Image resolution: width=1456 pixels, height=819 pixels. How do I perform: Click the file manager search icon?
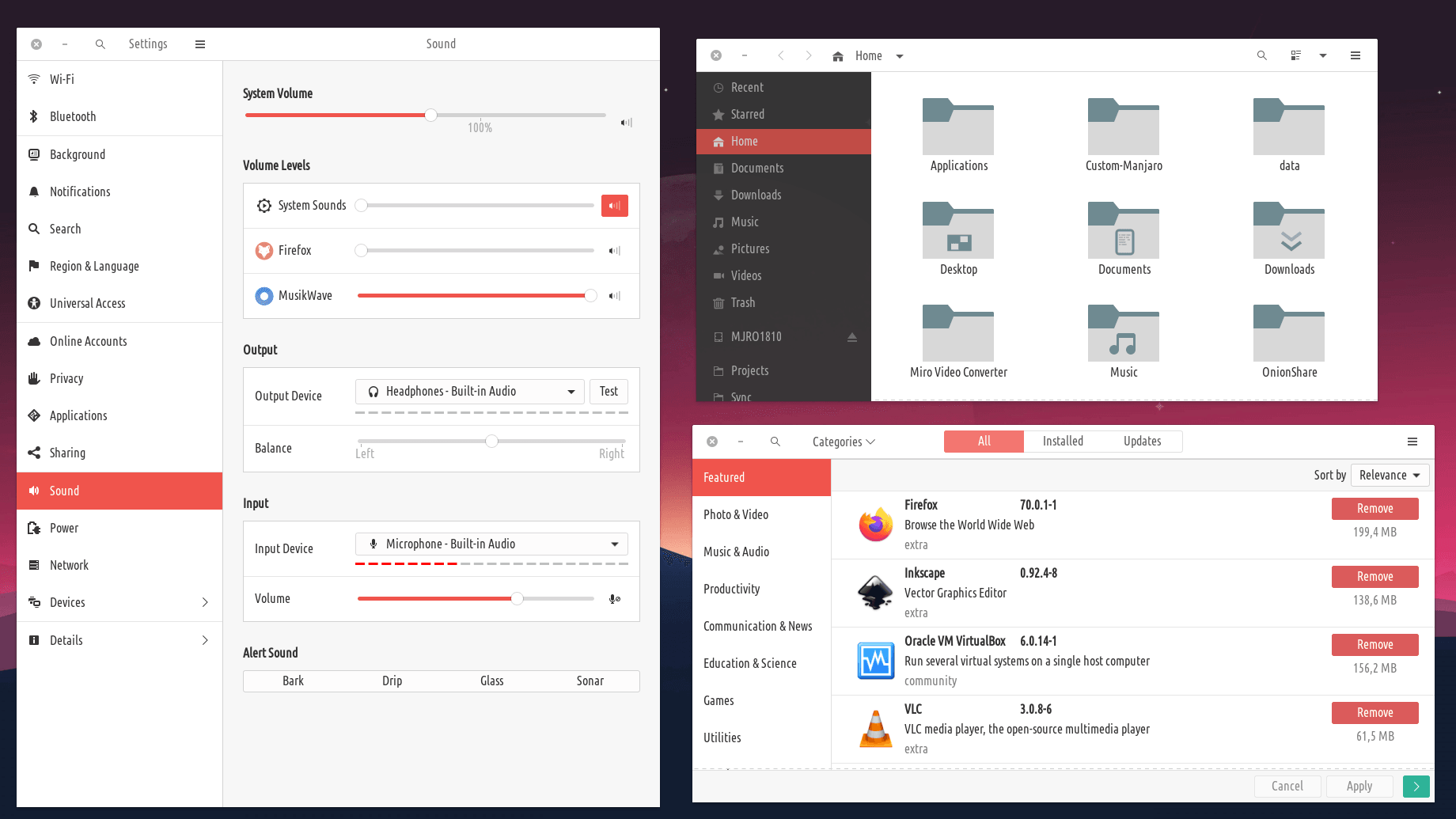(1262, 55)
